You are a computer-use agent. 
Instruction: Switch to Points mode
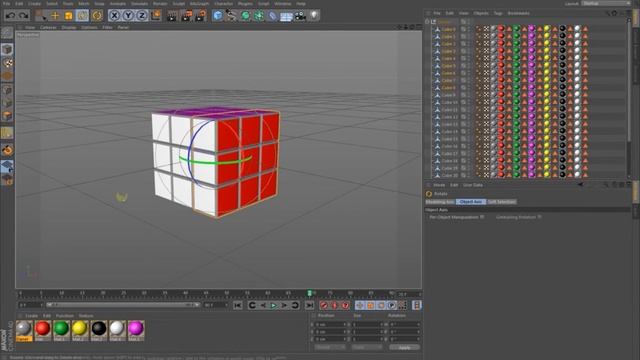point(7,90)
